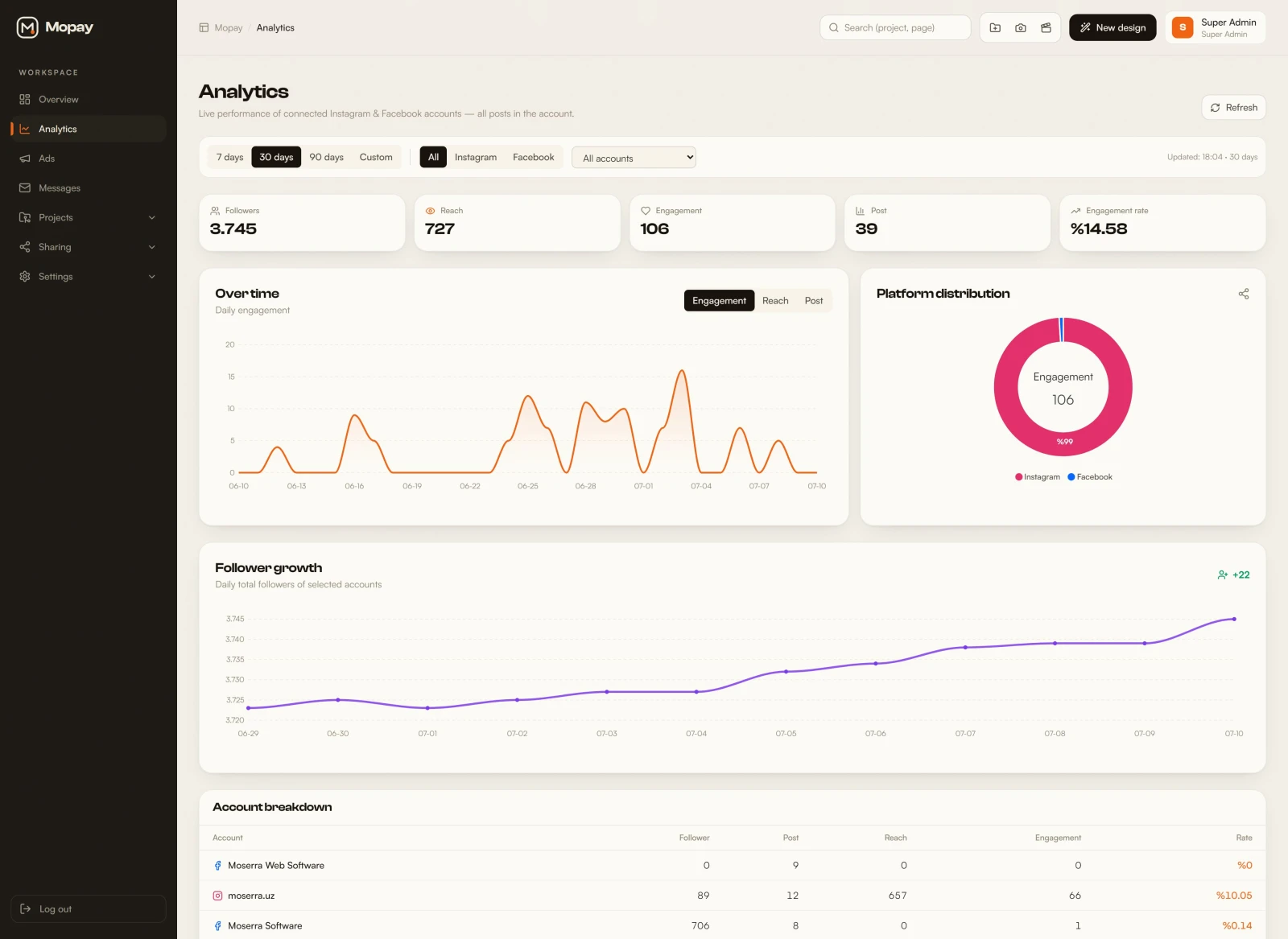Select the 30 days range
The height and width of the screenshot is (939, 1288).
[276, 157]
